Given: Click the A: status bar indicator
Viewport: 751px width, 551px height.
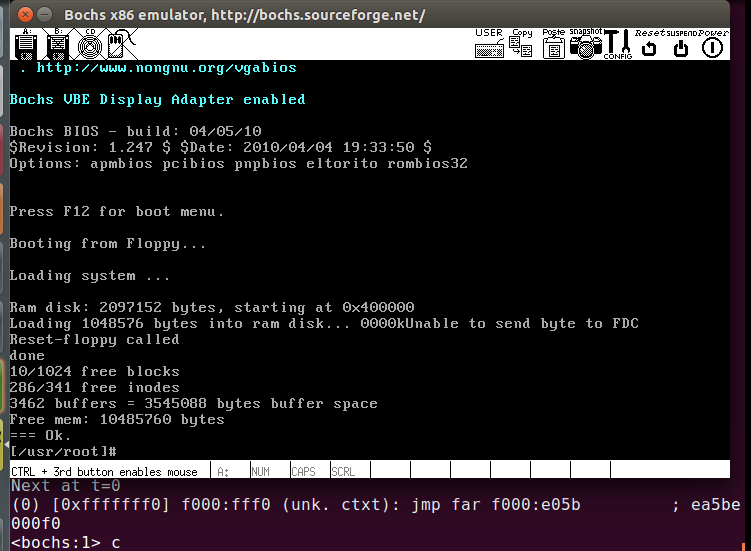Looking at the screenshot, I should pos(223,472).
